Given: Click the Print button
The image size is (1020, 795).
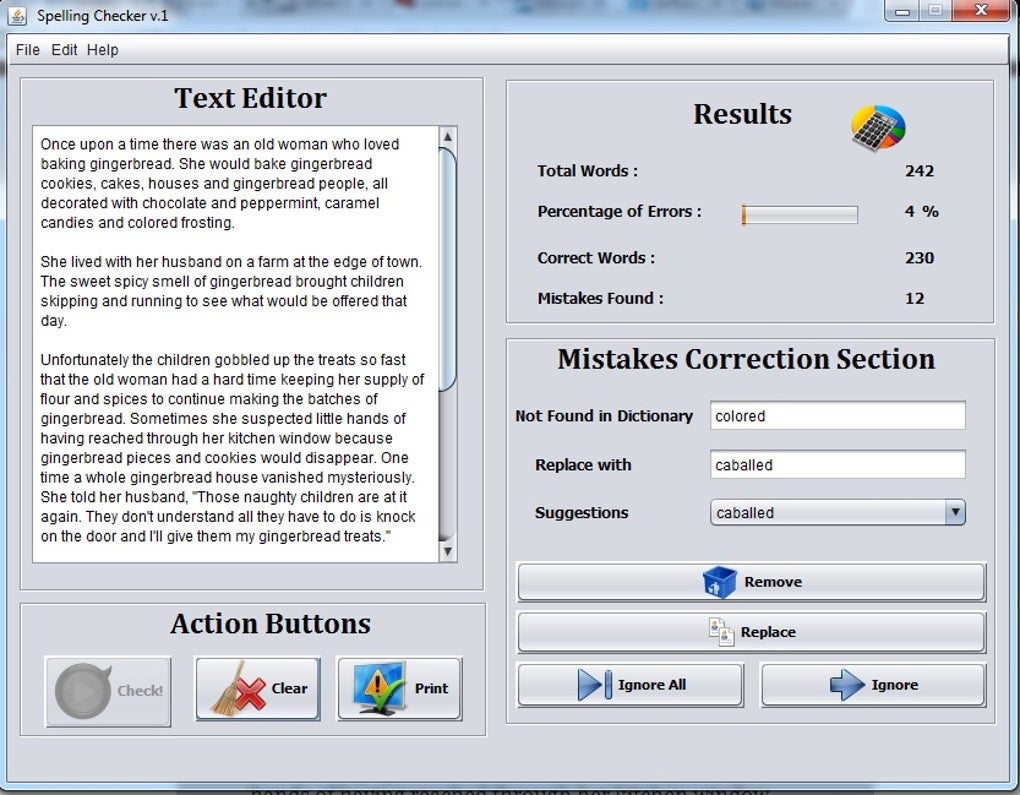Looking at the screenshot, I should tap(399, 688).
